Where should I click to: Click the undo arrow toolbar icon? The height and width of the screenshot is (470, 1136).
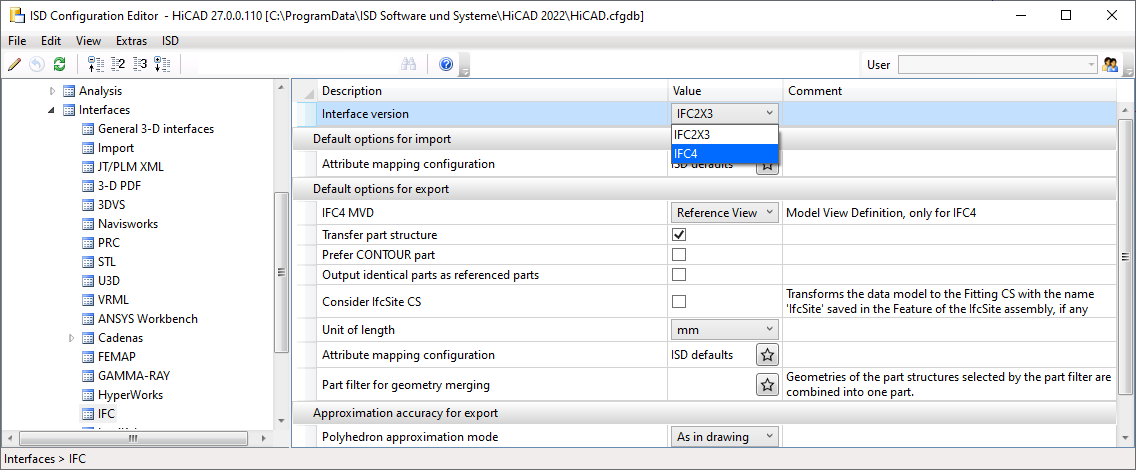(37, 64)
